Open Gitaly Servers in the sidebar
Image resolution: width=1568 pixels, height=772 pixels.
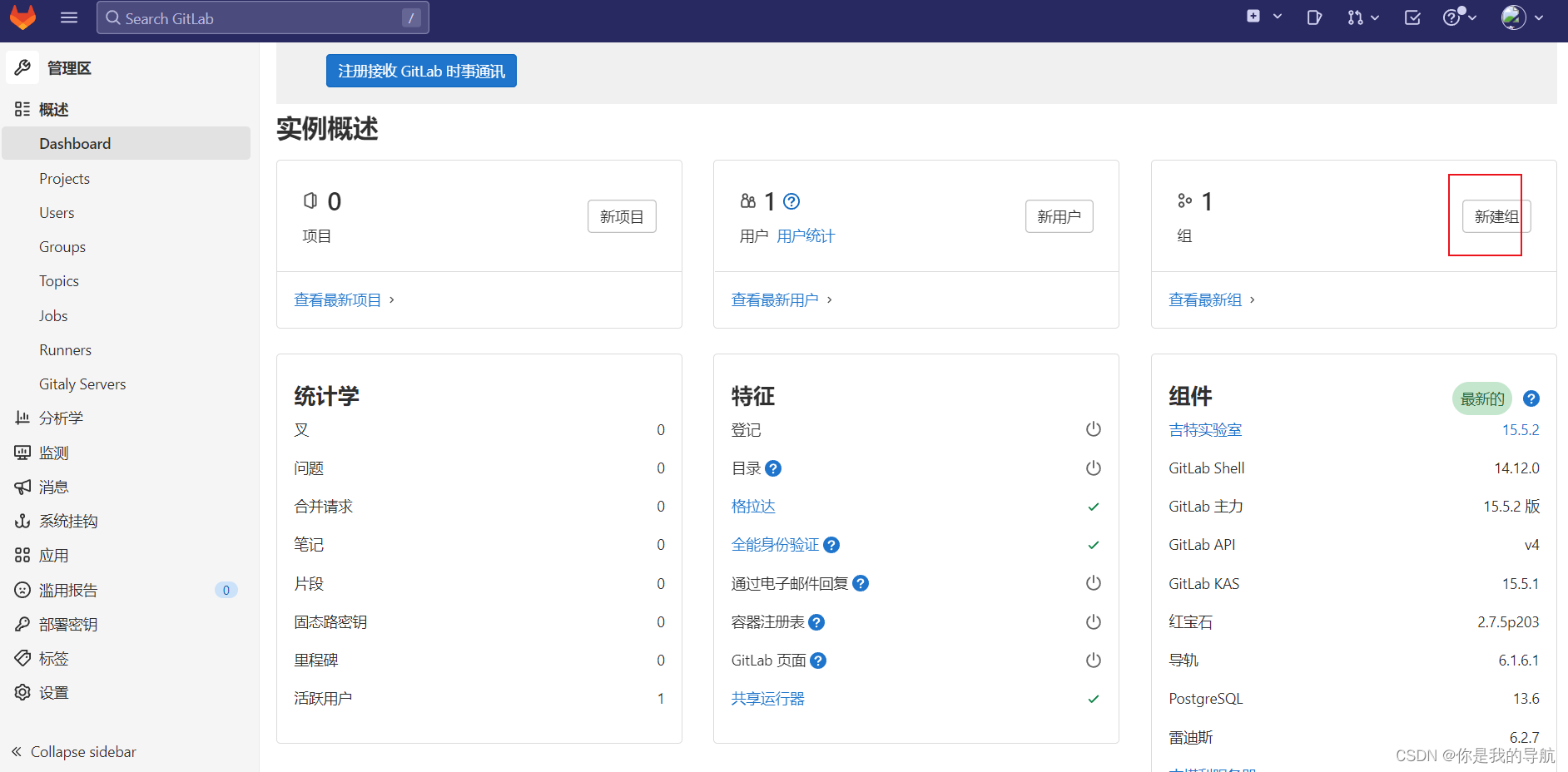pyautogui.click(x=82, y=384)
